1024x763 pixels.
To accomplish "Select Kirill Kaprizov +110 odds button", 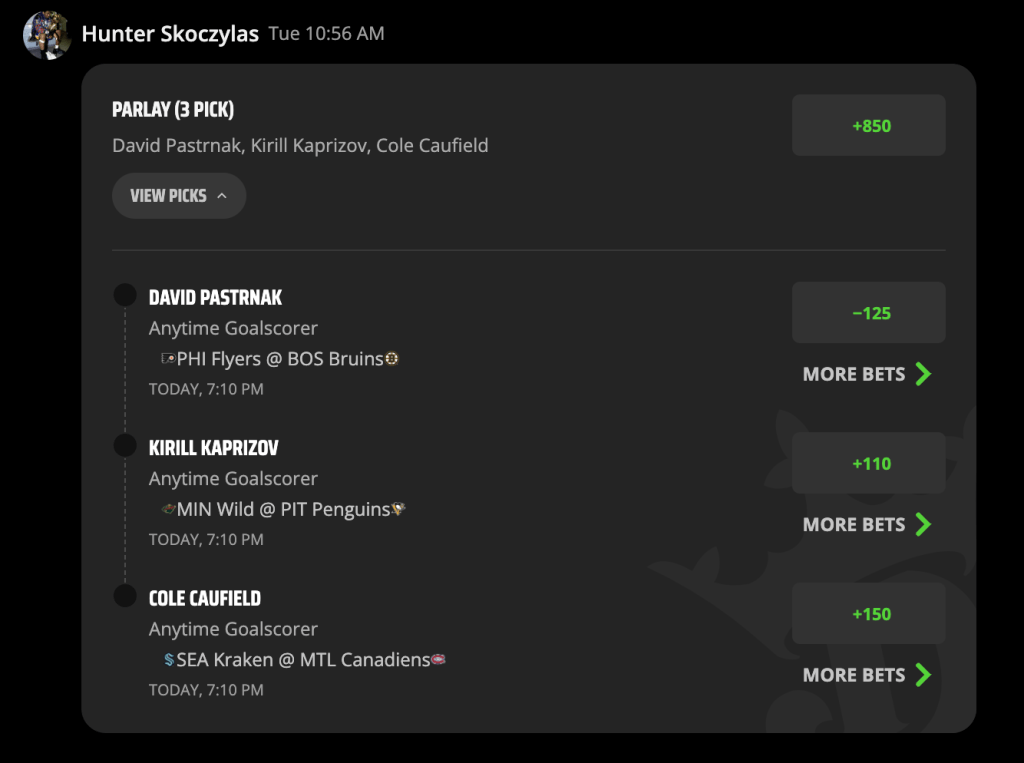I will point(869,463).
